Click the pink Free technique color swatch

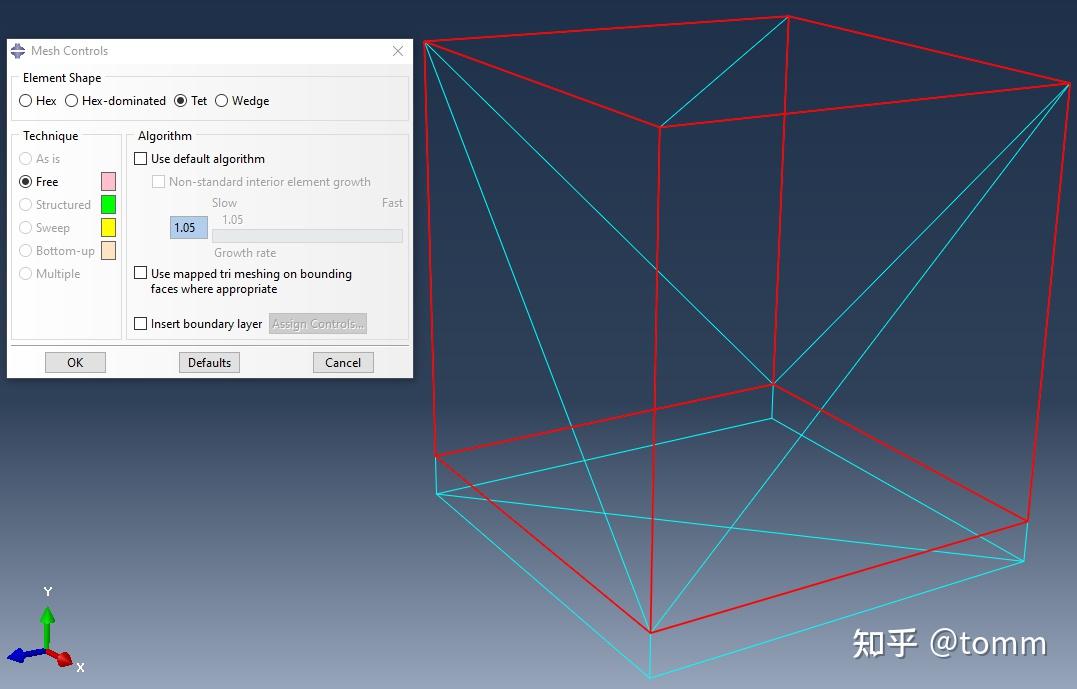[x=106, y=181]
